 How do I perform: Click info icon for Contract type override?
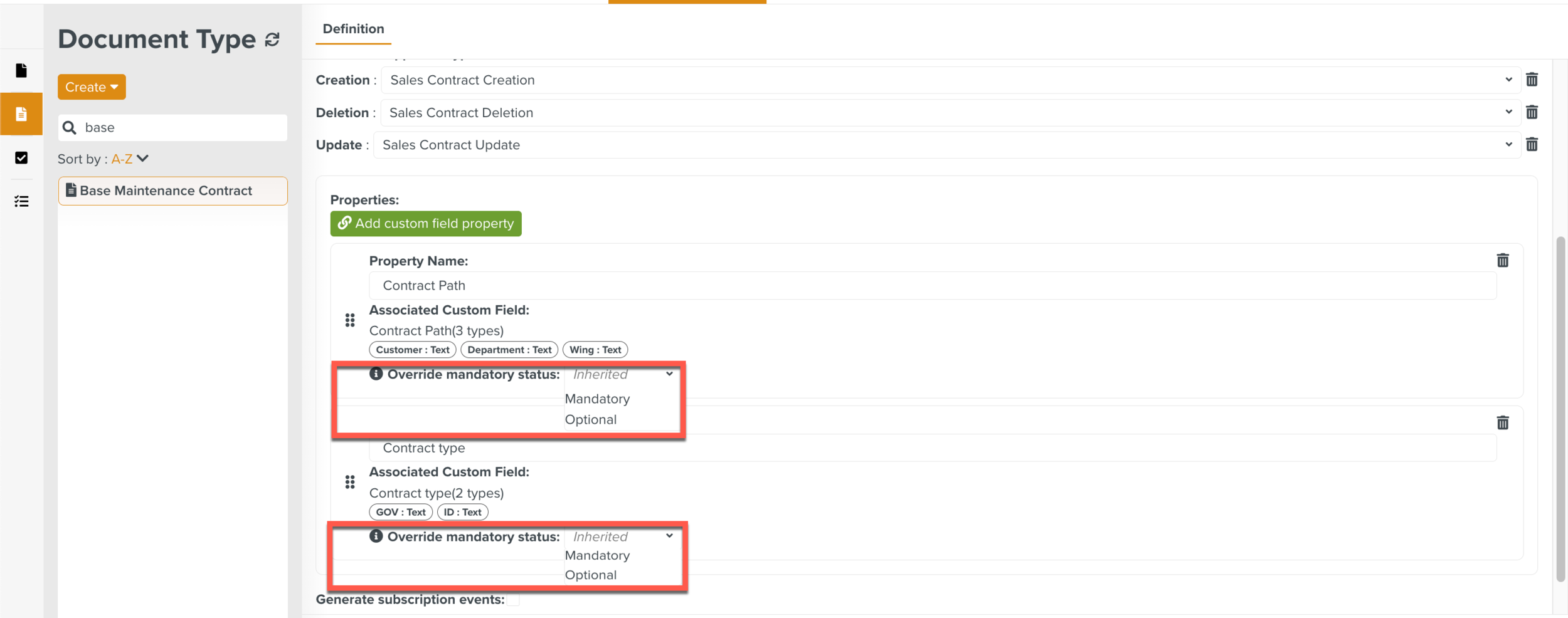[x=376, y=536]
